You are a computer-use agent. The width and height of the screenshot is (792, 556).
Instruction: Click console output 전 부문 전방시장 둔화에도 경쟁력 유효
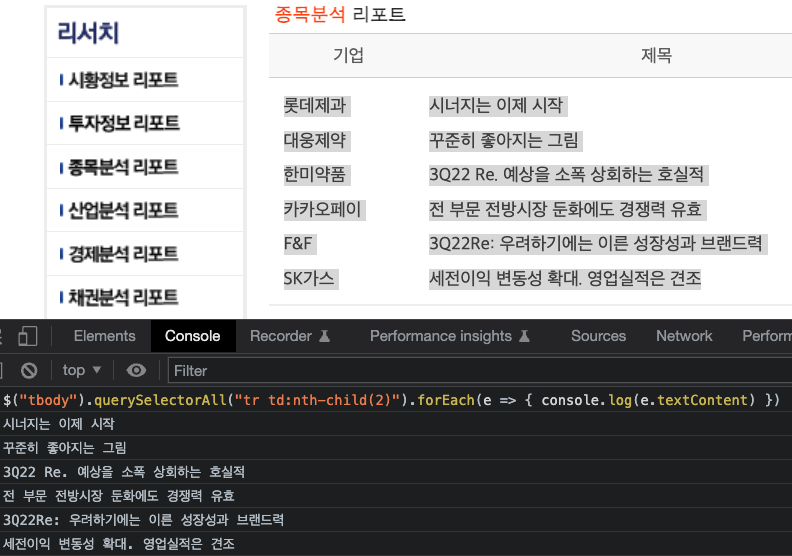(x=119, y=496)
